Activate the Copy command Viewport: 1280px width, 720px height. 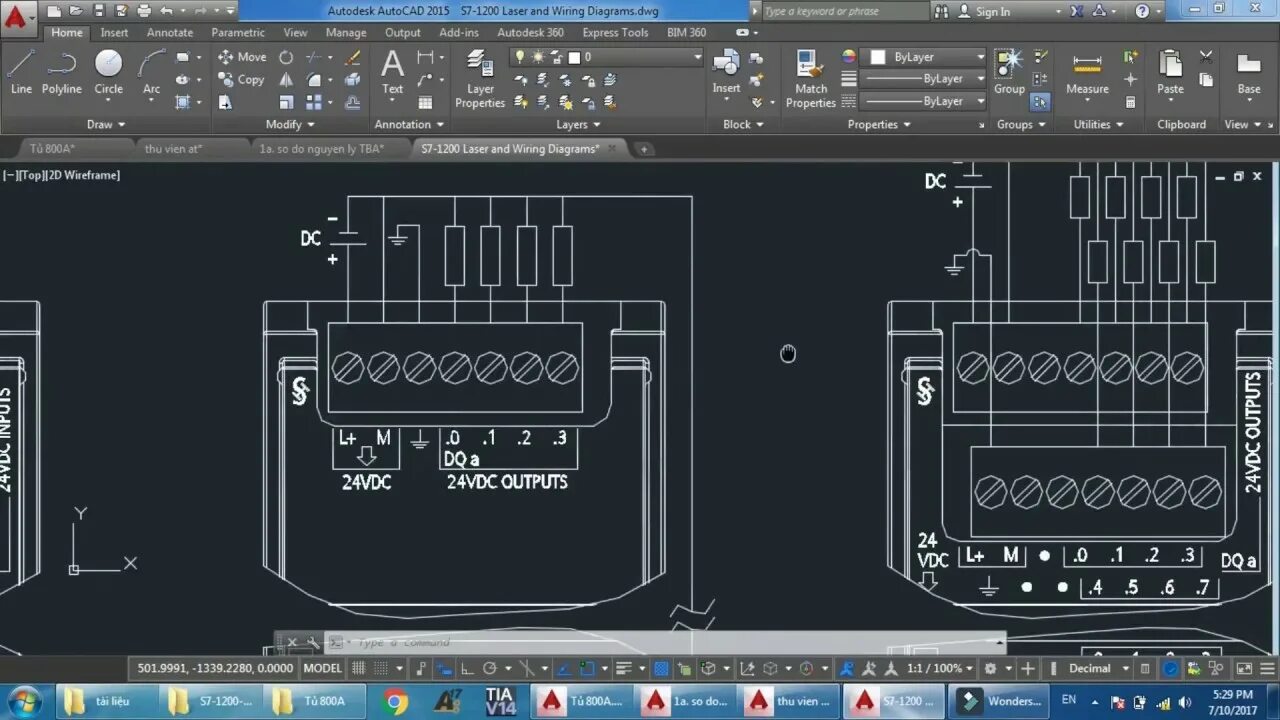coord(242,80)
